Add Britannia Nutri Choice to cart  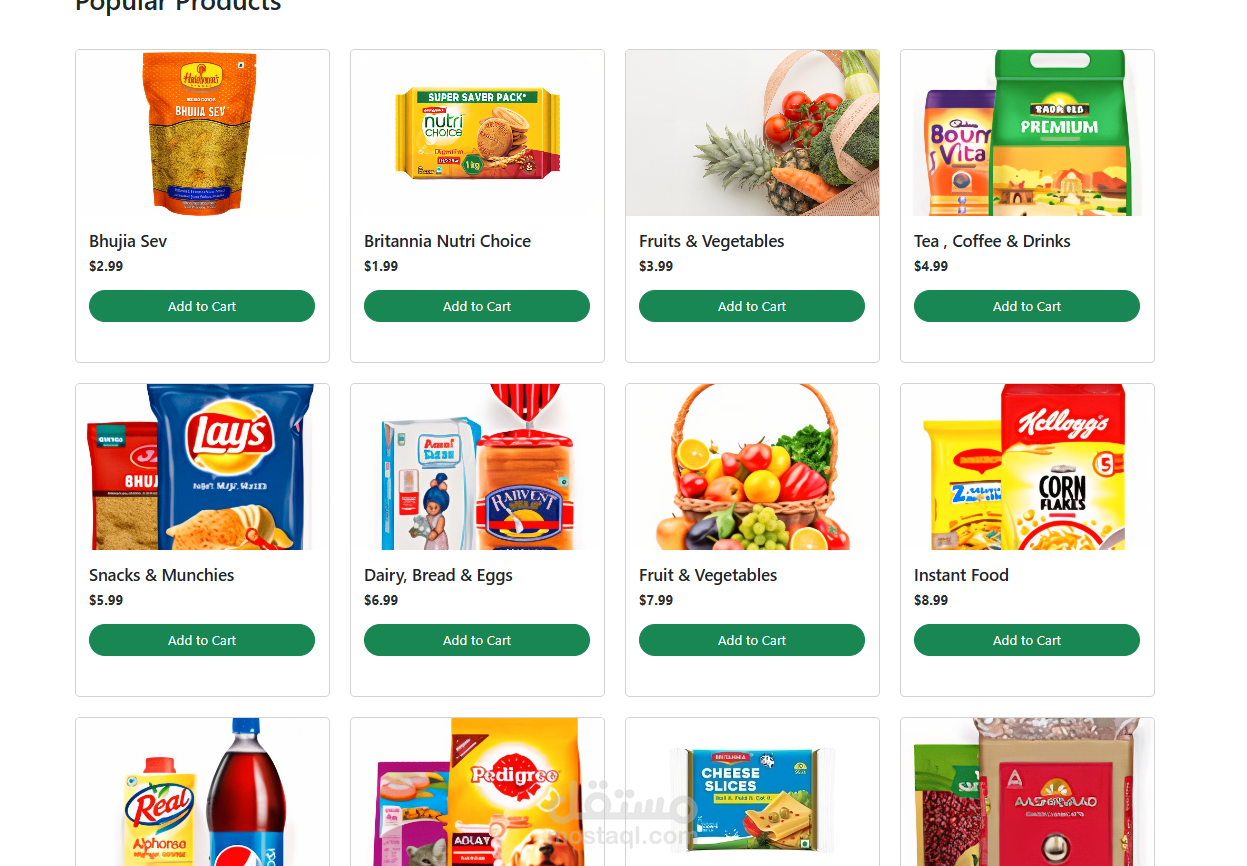click(x=477, y=306)
